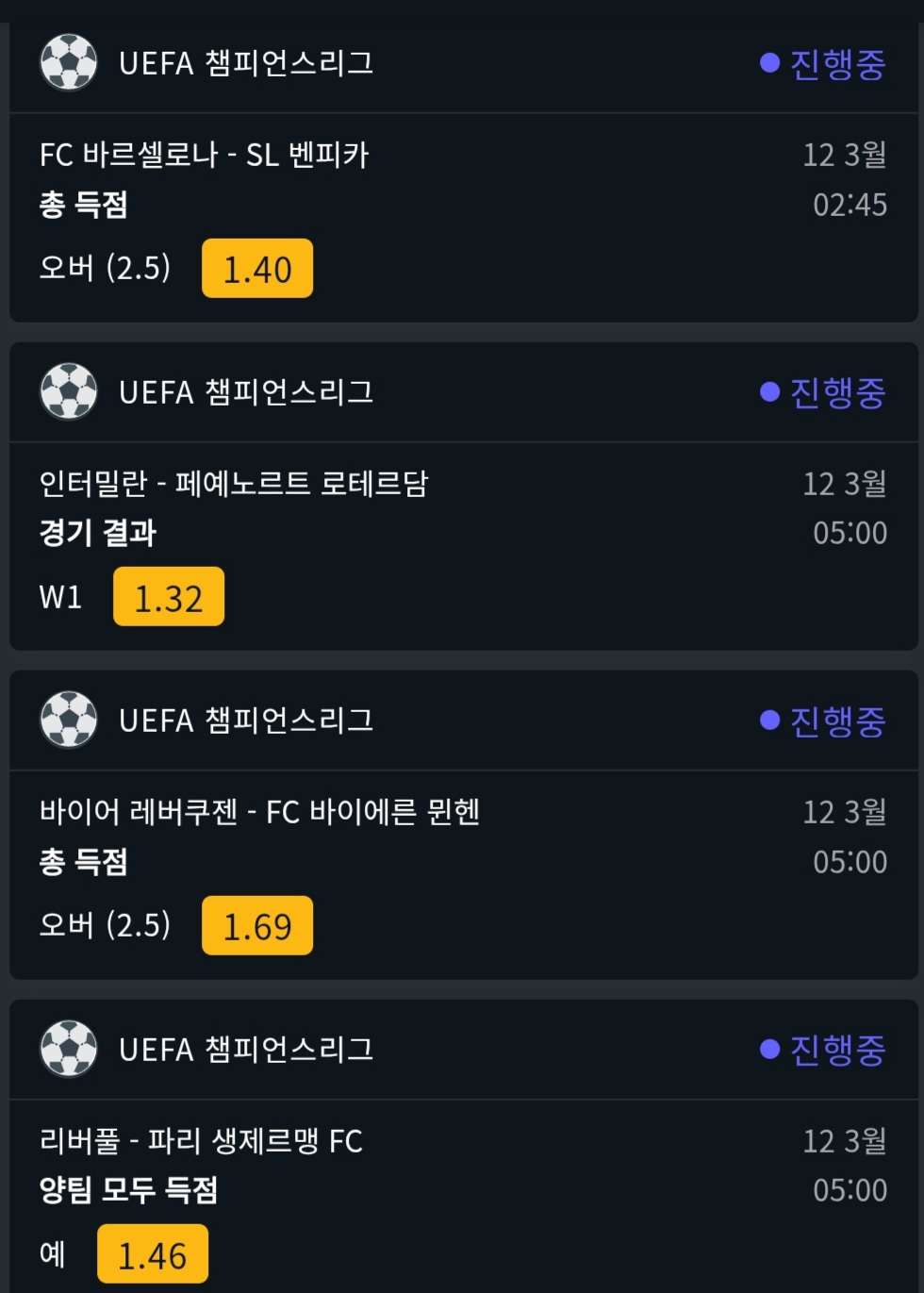Tap the soccer ball icon on the 인터밀란 card
This screenshot has height=1293, width=924.
pyautogui.click(x=69, y=391)
